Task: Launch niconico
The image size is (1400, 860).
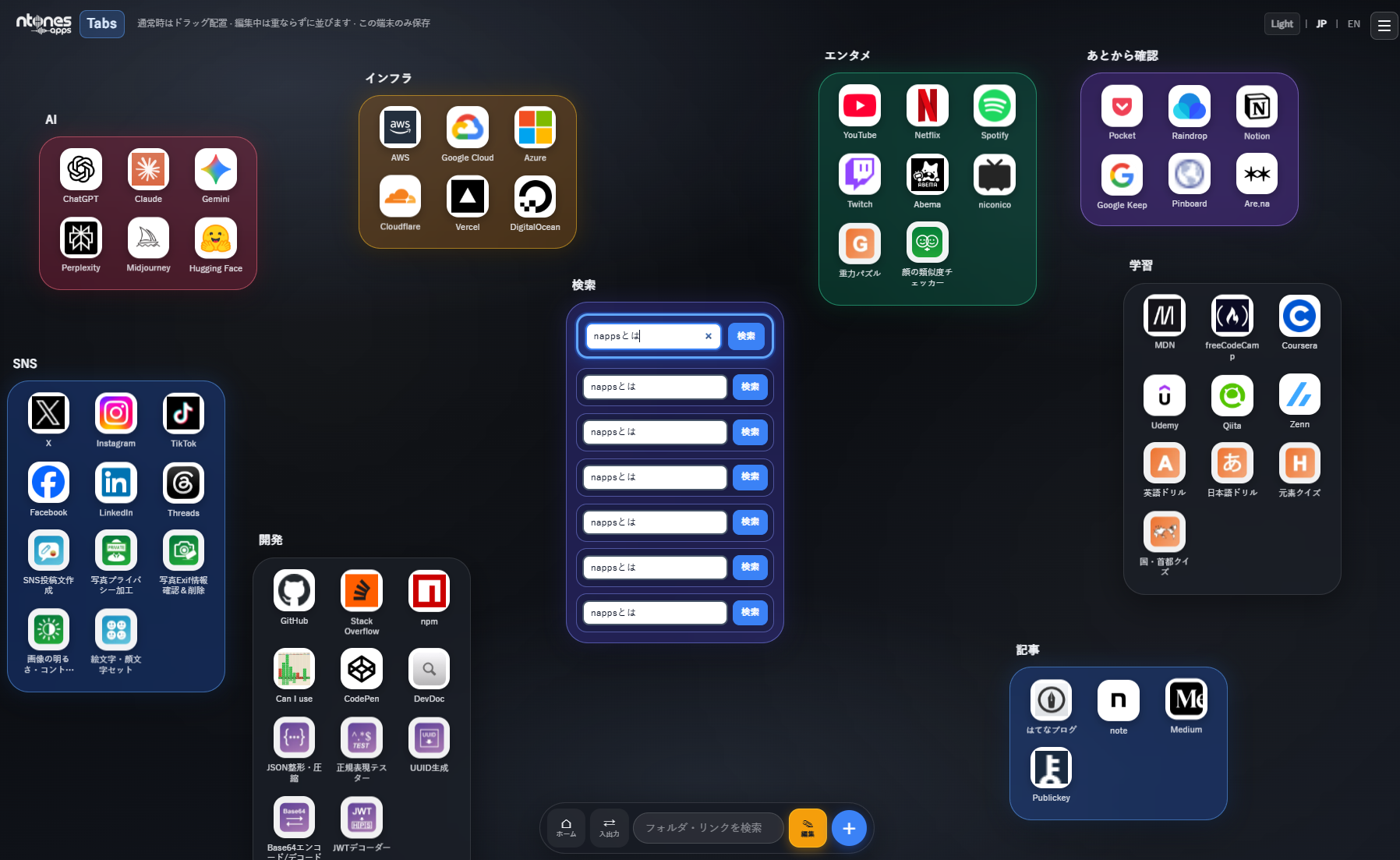Action: (995, 174)
